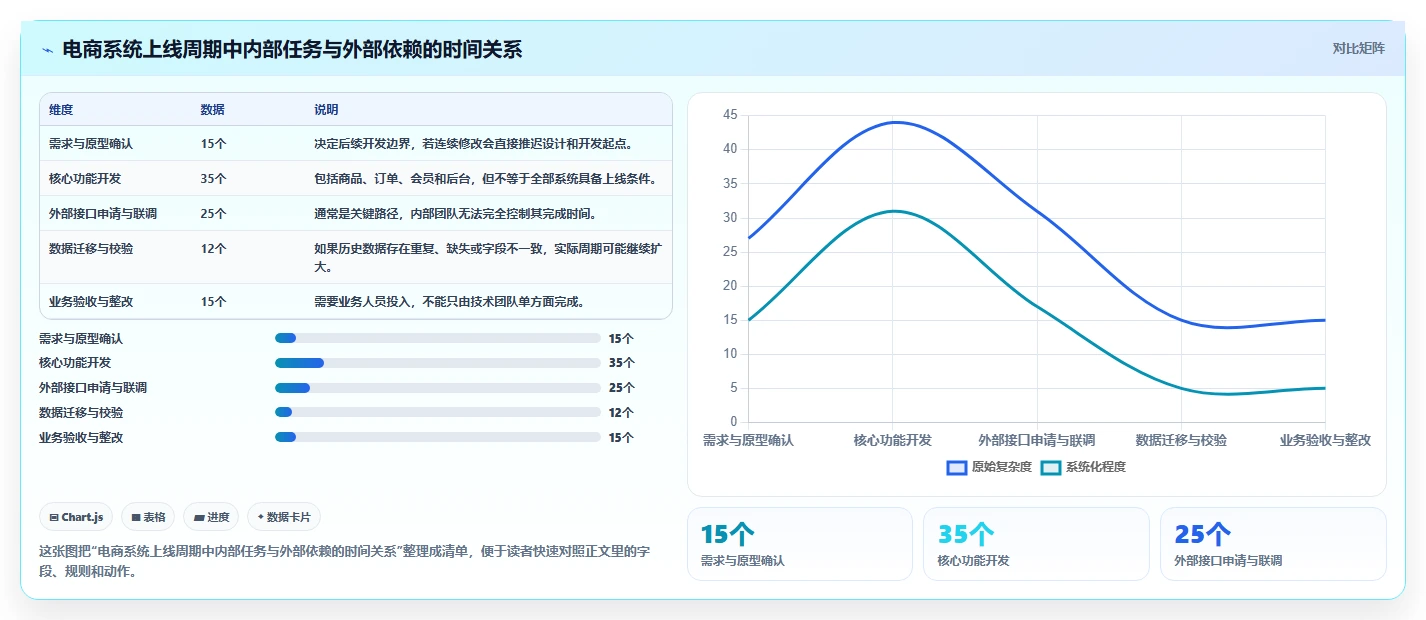Open the 25个 外部接口申请与联调 data card

(x=1273, y=543)
